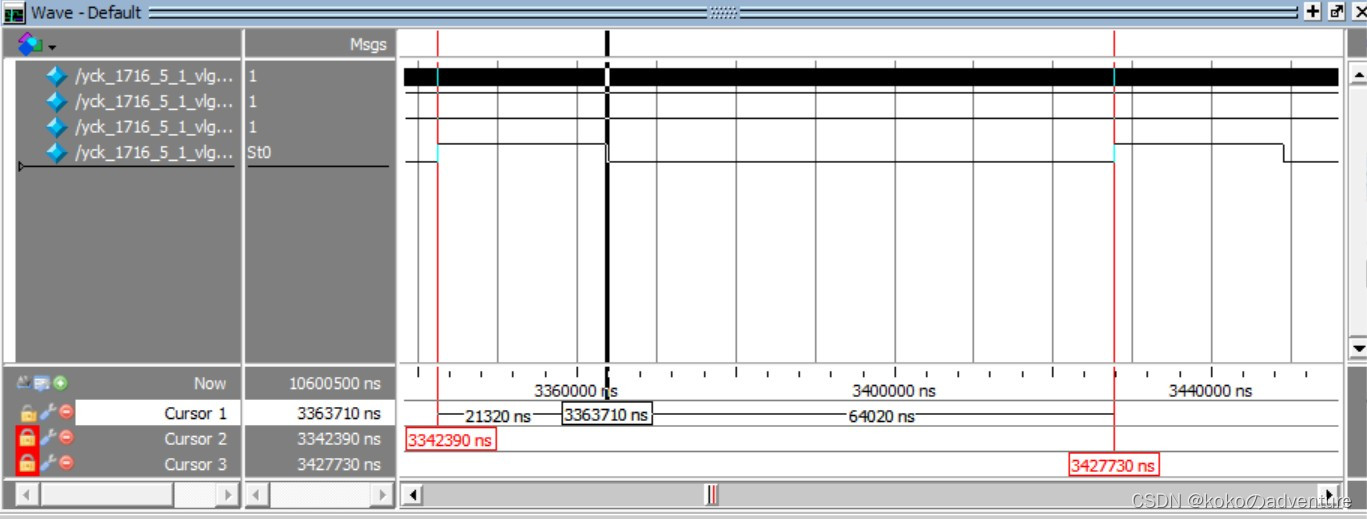Delete Cursor 2 with its red minus icon

[66, 438]
